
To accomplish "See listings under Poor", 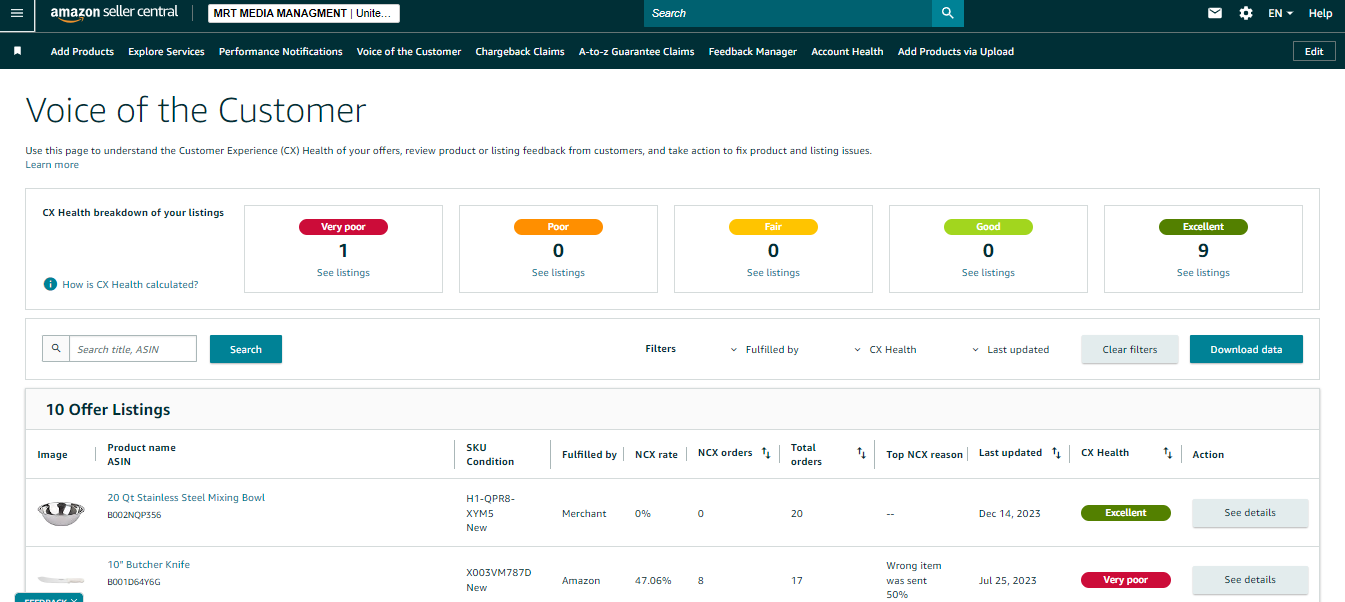I will tap(558, 272).
